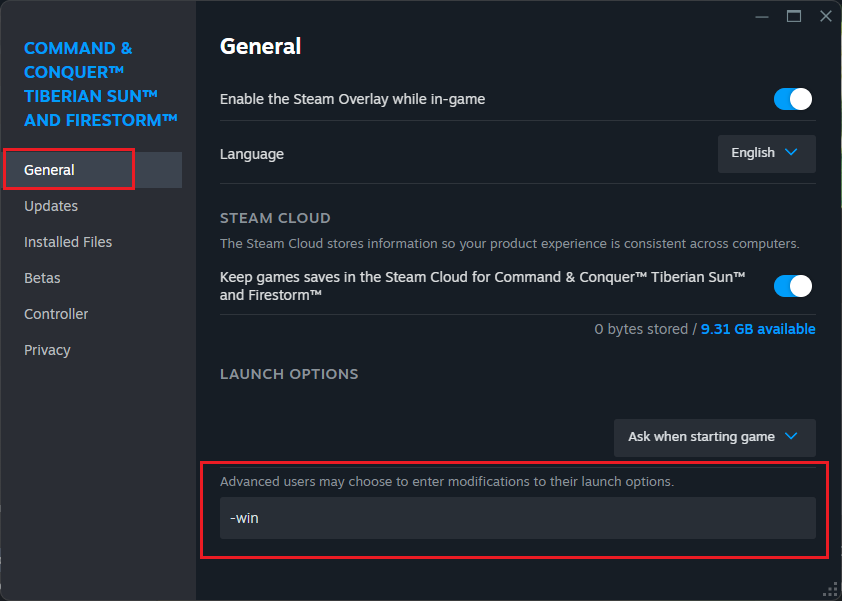
Task: Click the Command & Conquer game title
Action: [x=100, y=84]
